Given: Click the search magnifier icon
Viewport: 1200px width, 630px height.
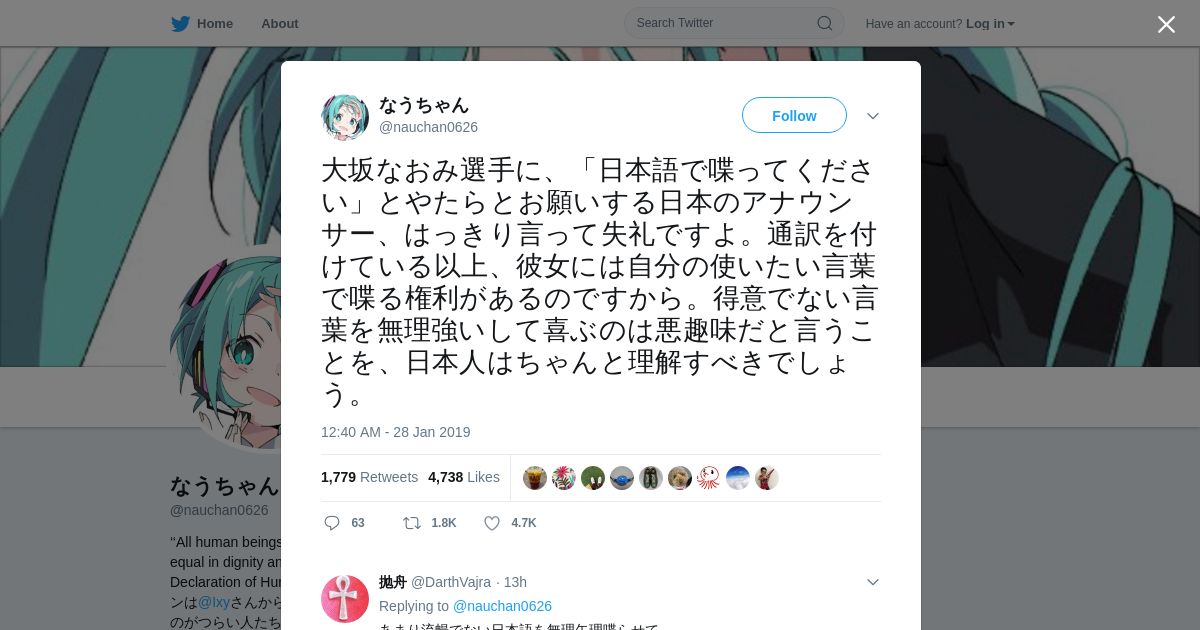Looking at the screenshot, I should (825, 23).
